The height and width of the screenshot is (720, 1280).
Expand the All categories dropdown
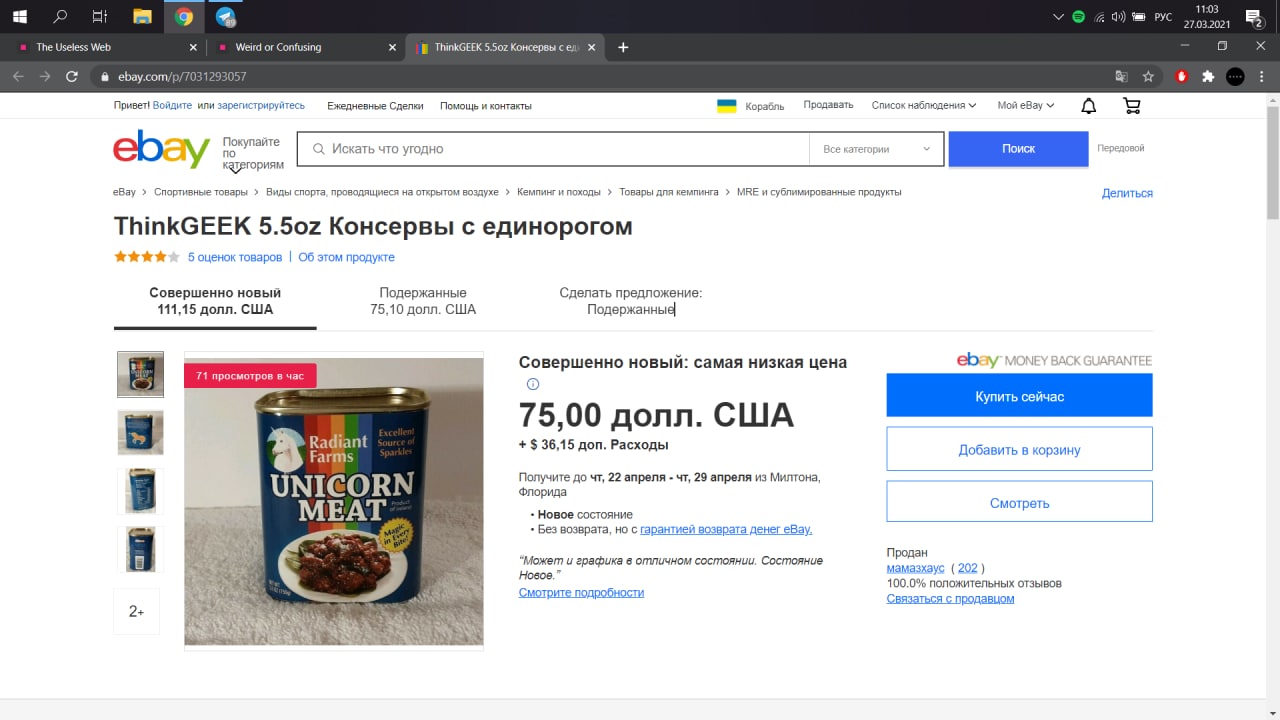tap(876, 149)
